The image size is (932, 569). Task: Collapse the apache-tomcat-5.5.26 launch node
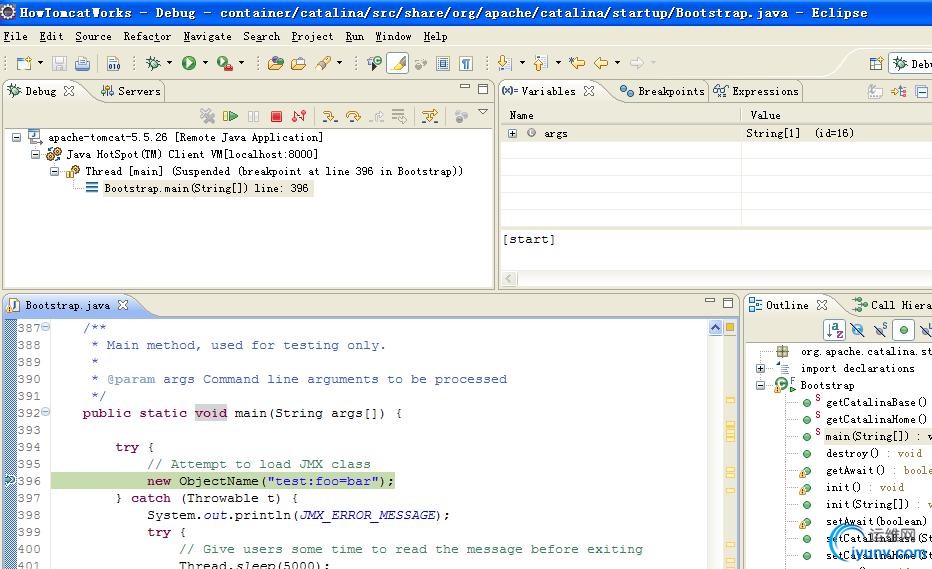coord(17,137)
